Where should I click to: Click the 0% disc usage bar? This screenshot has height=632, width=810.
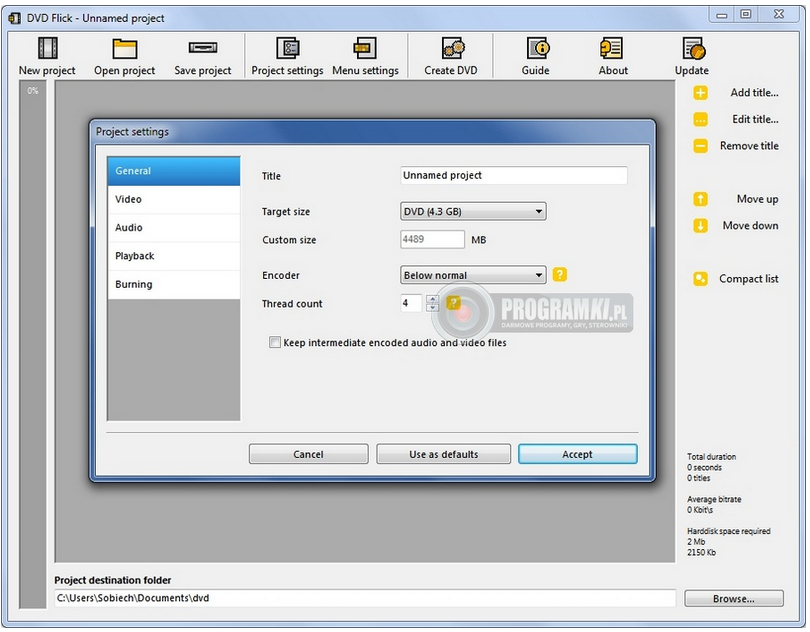33,345
